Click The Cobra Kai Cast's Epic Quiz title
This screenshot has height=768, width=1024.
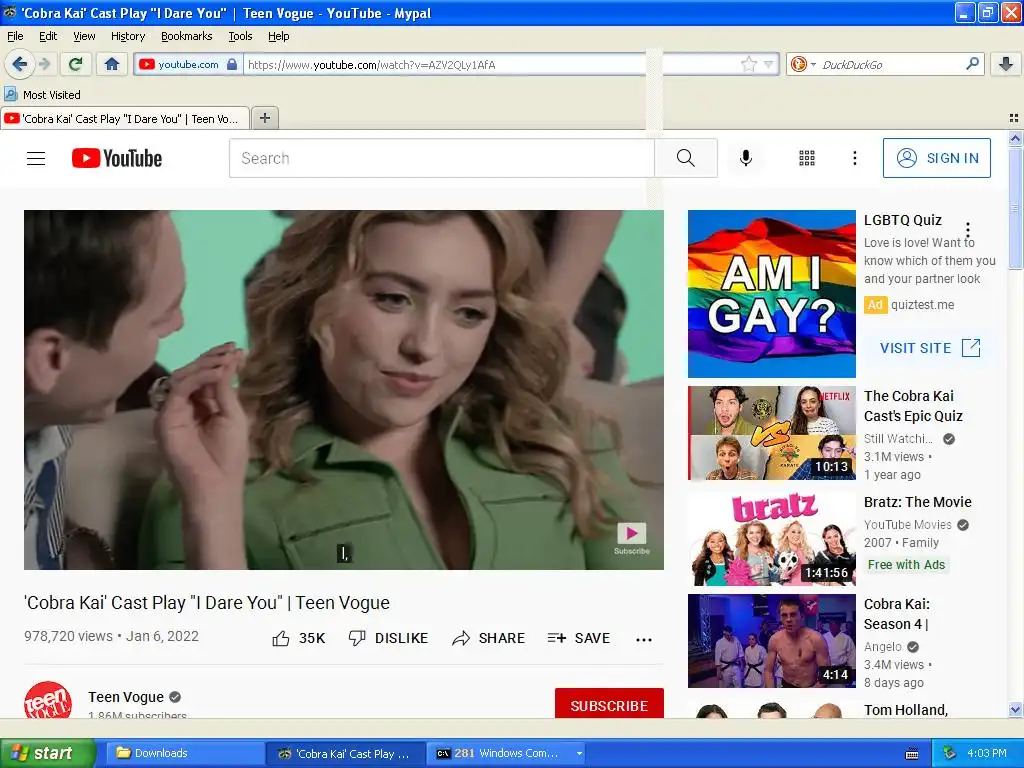point(913,406)
